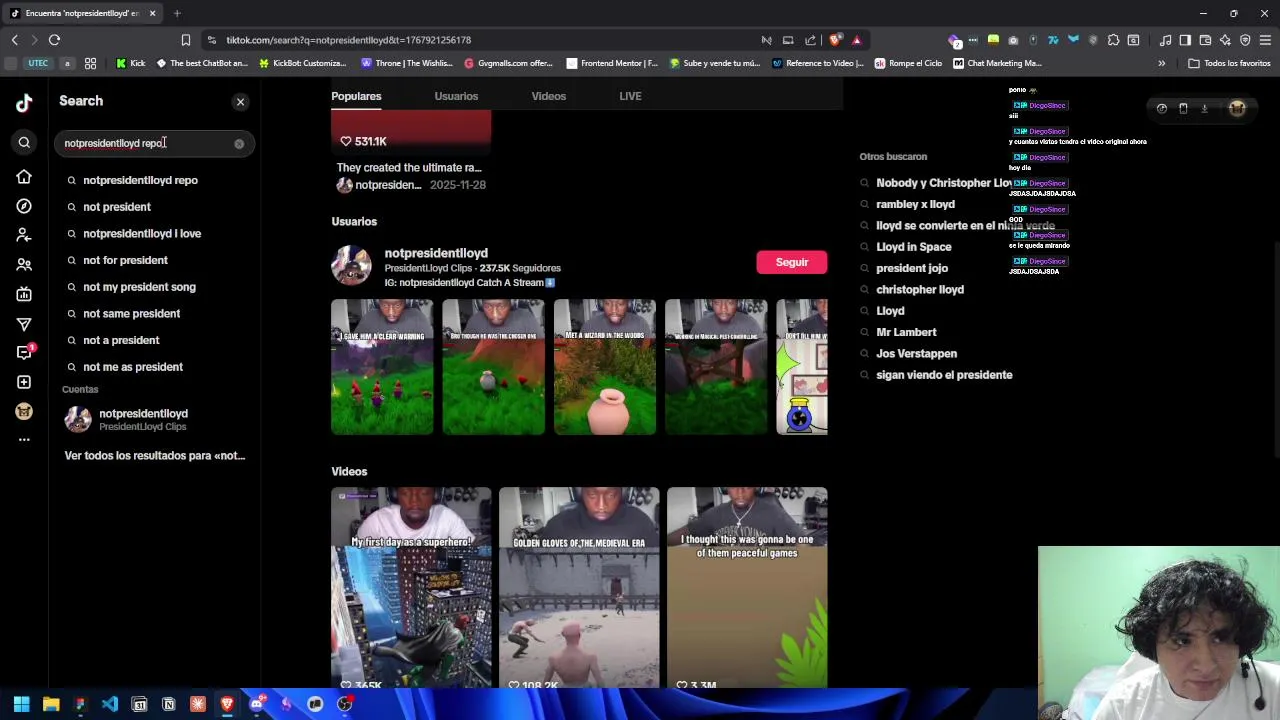1280x720 pixels.
Task: Click related search 'Jos Verstappen'
Action: pyautogui.click(x=916, y=354)
